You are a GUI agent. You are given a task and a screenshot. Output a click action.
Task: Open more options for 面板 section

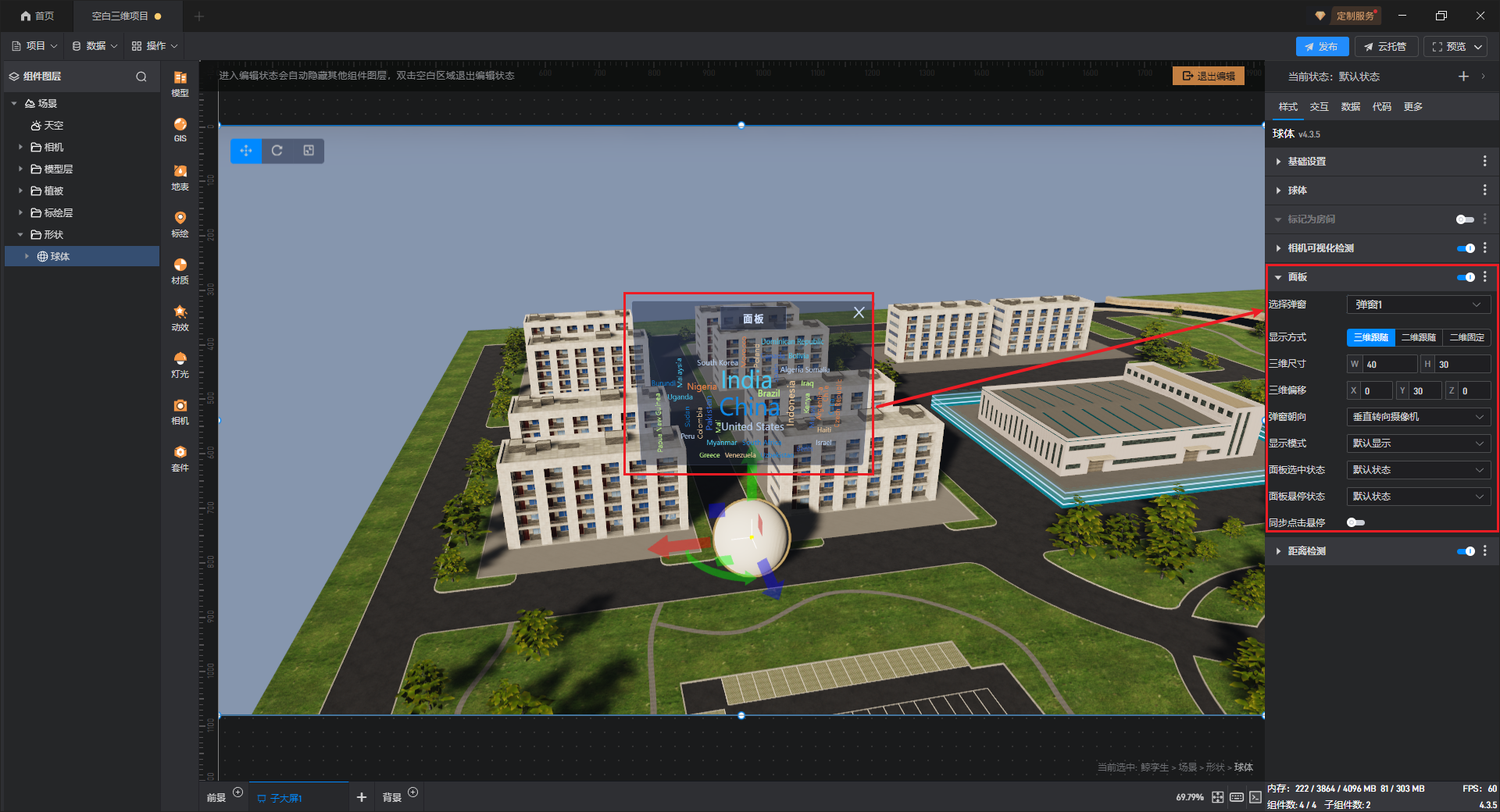tap(1485, 276)
